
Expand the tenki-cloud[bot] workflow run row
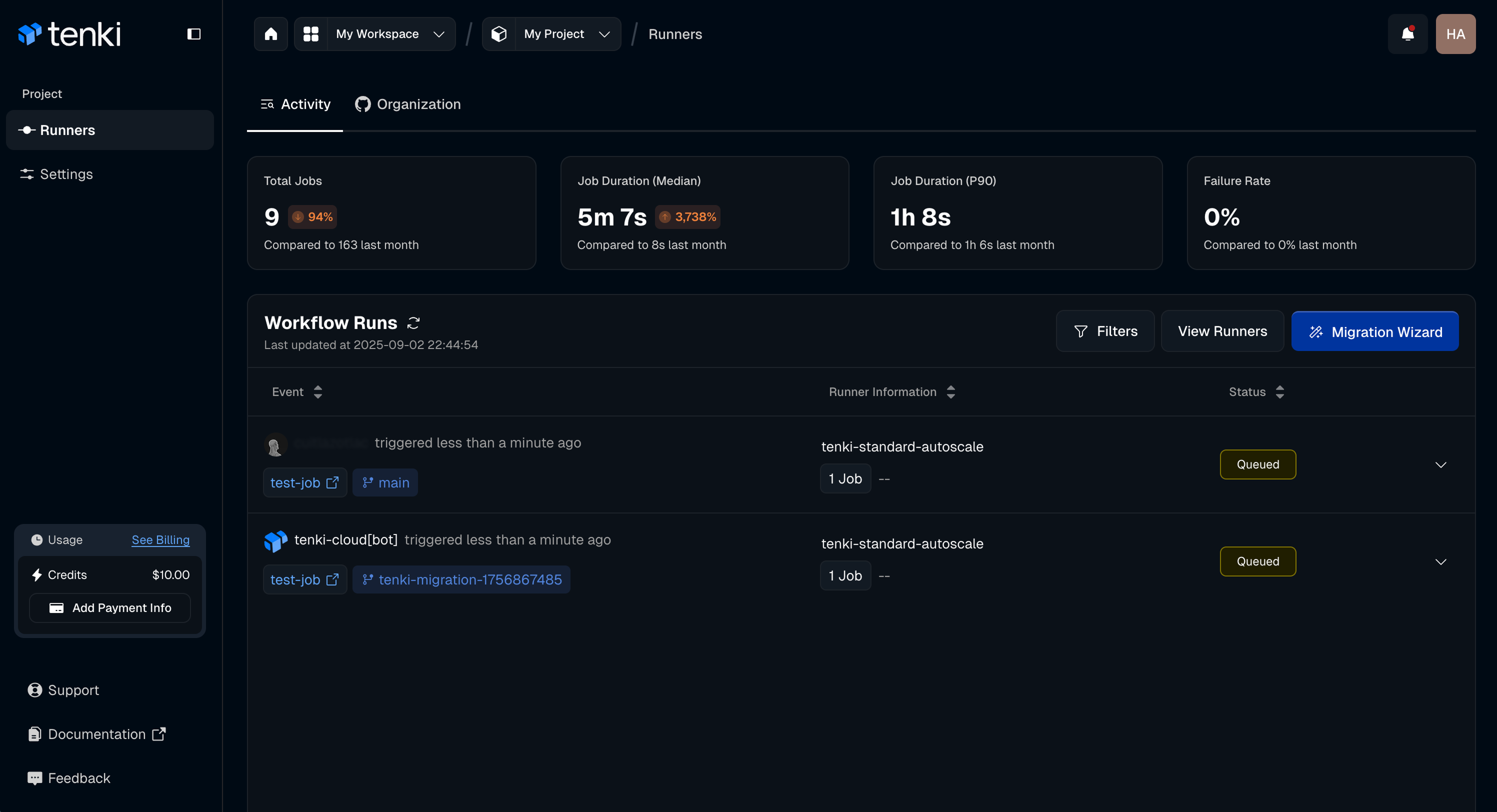point(1440,561)
